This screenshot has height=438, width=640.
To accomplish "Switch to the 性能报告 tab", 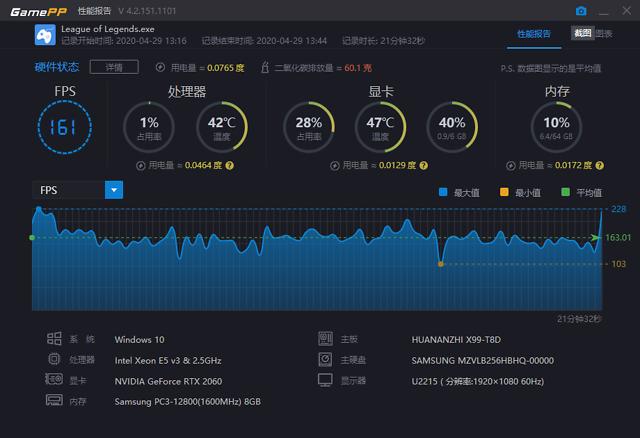I will click(x=534, y=34).
